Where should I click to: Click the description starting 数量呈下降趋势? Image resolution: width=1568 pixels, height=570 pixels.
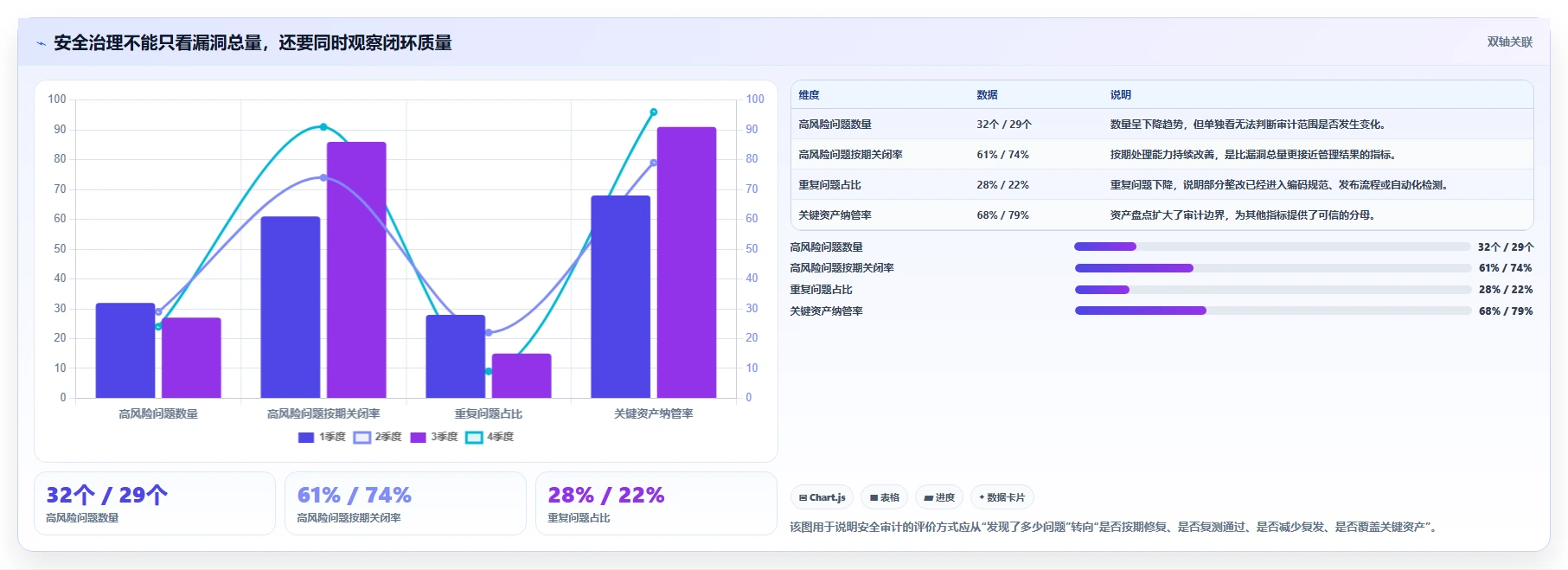[1250, 125]
